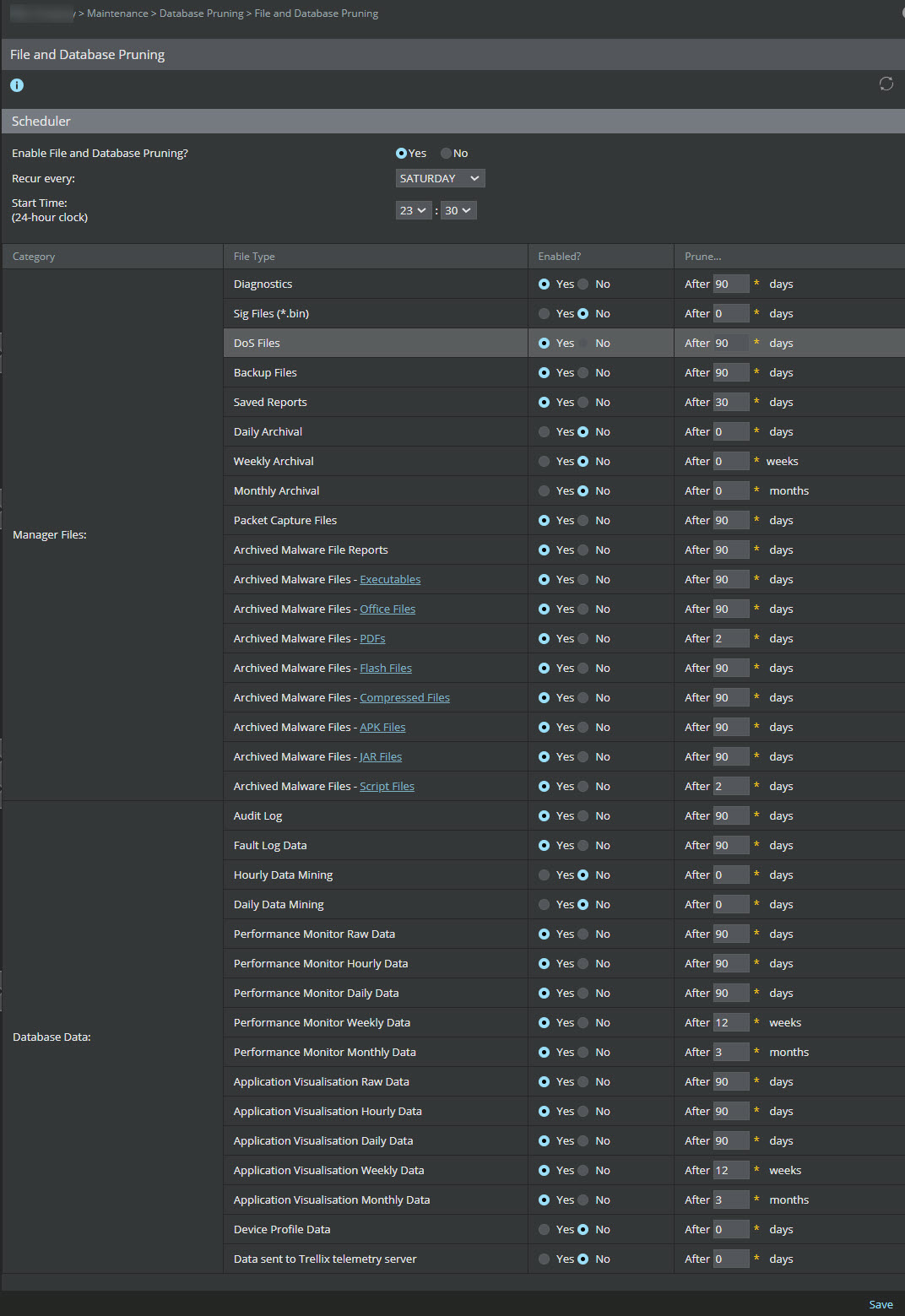The height and width of the screenshot is (1316, 905).
Task: Click the Fault Log Data prune days field
Action: pyautogui.click(x=731, y=845)
